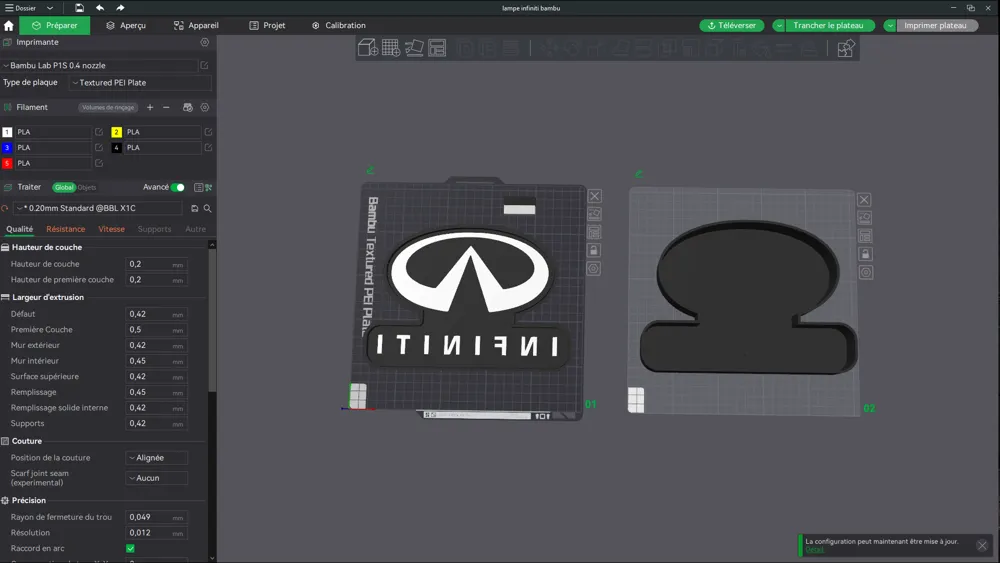The width and height of the screenshot is (1000, 563).
Task: Edit filament 5 PLA preset
Action: tap(99, 163)
